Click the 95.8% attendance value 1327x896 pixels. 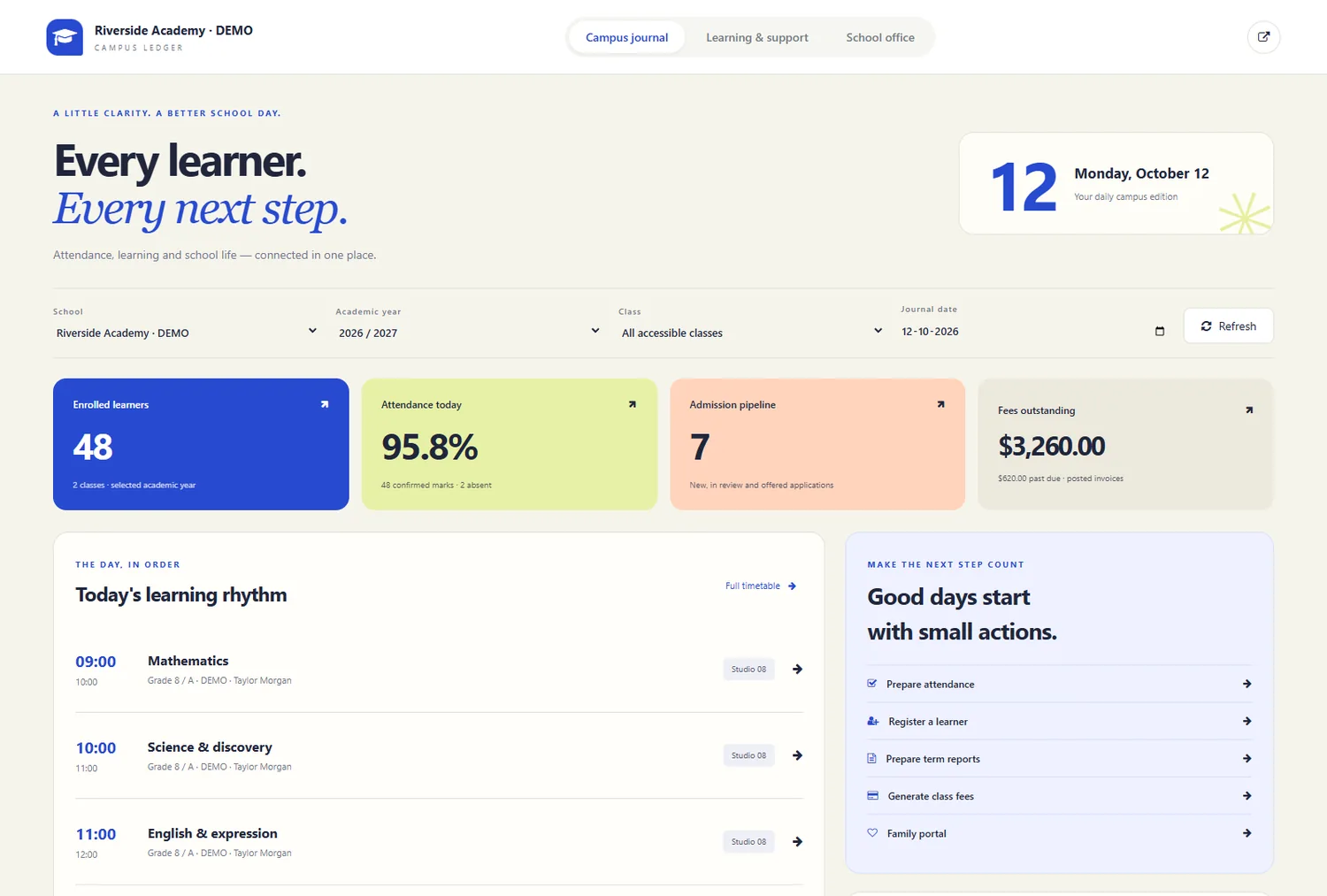click(x=429, y=447)
